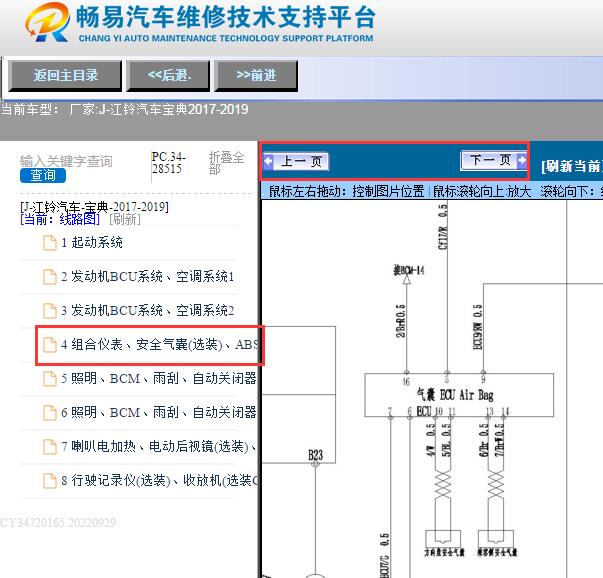The width and height of the screenshot is (603, 578).
Task: Click the gray 刷新 link in sidebar
Action: pyautogui.click(x=125, y=220)
